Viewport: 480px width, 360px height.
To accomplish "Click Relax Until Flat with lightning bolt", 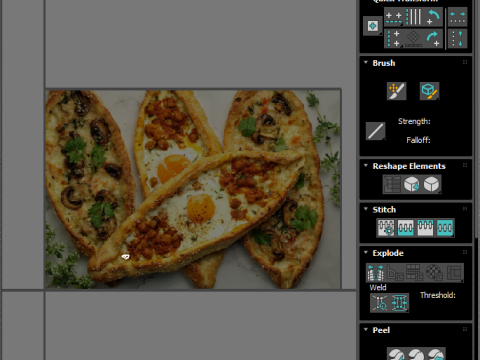I will (x=412, y=184).
